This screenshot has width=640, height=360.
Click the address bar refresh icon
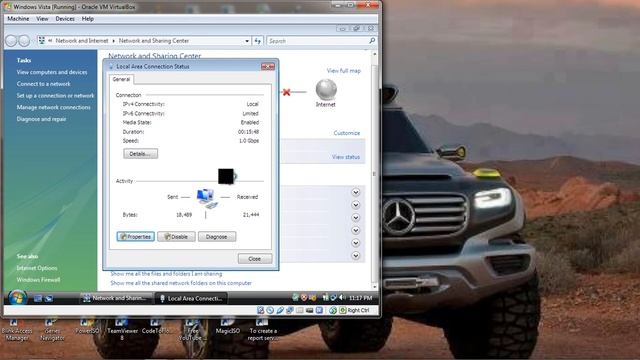tap(258, 41)
